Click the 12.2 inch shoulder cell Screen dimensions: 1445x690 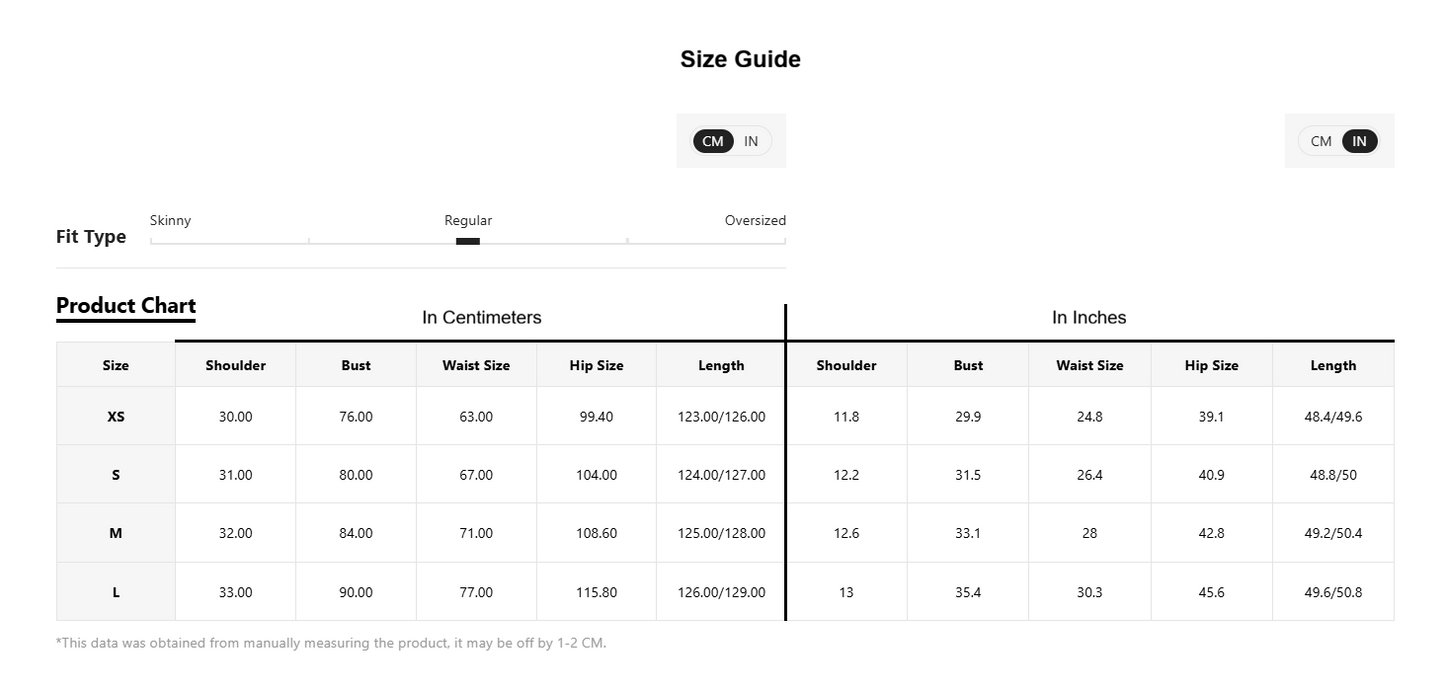[x=846, y=475]
